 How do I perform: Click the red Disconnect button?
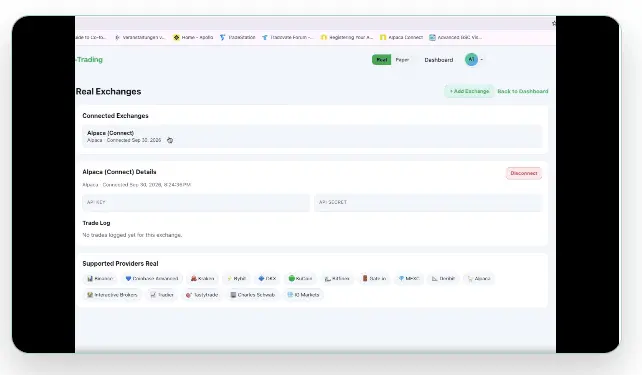[524, 173]
